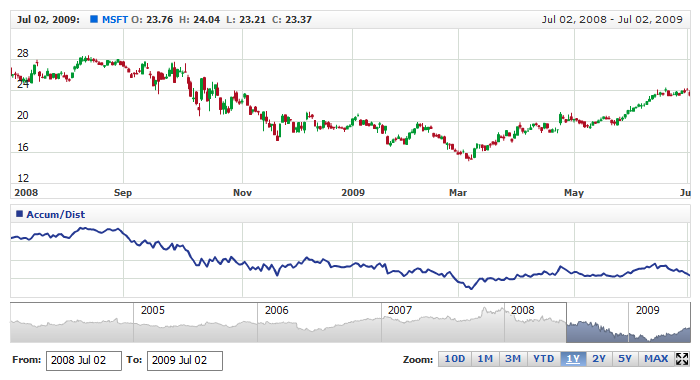Click the 2009 label in the timeline navigator

tap(647, 310)
